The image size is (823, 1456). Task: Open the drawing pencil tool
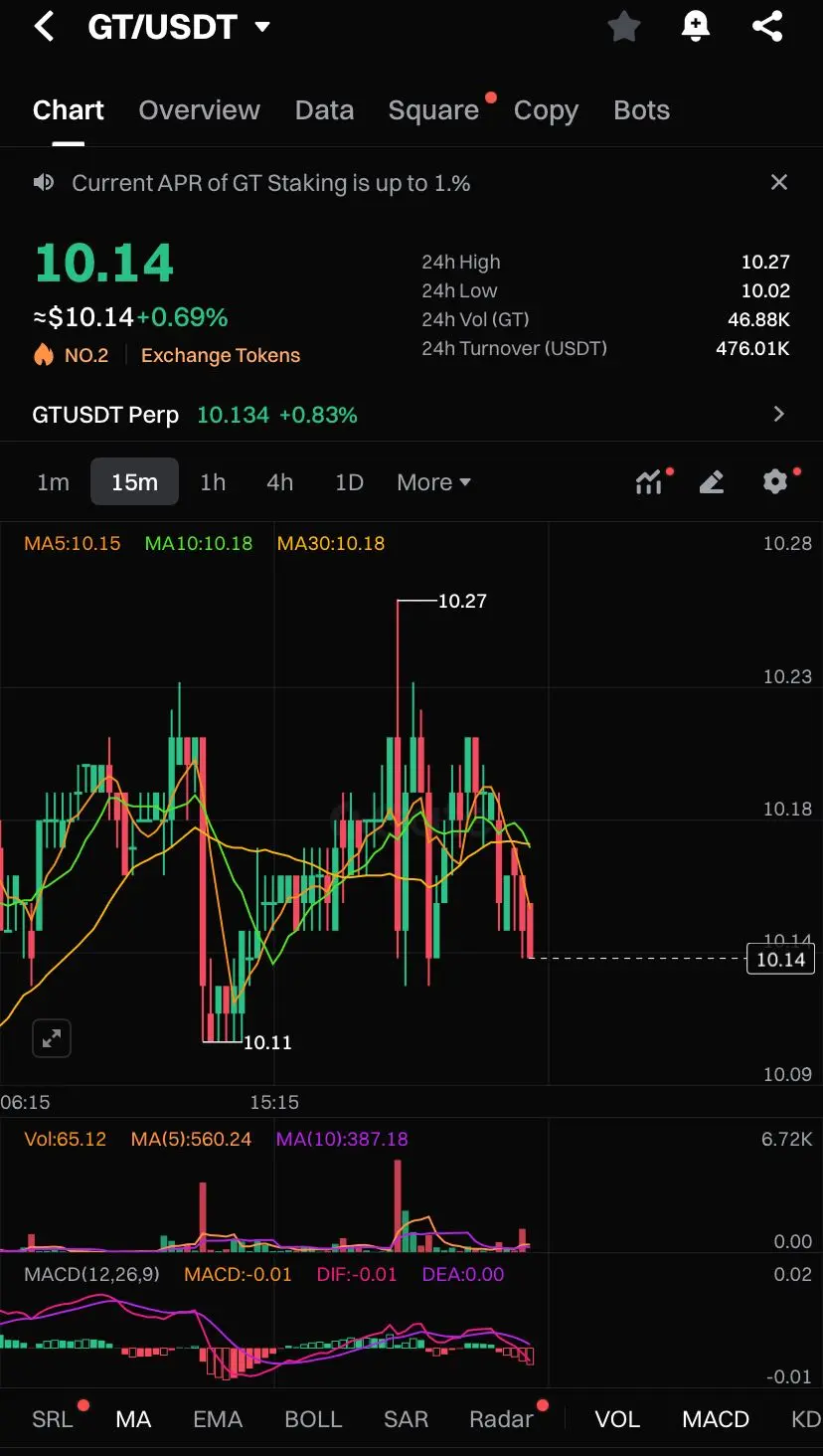(x=712, y=482)
